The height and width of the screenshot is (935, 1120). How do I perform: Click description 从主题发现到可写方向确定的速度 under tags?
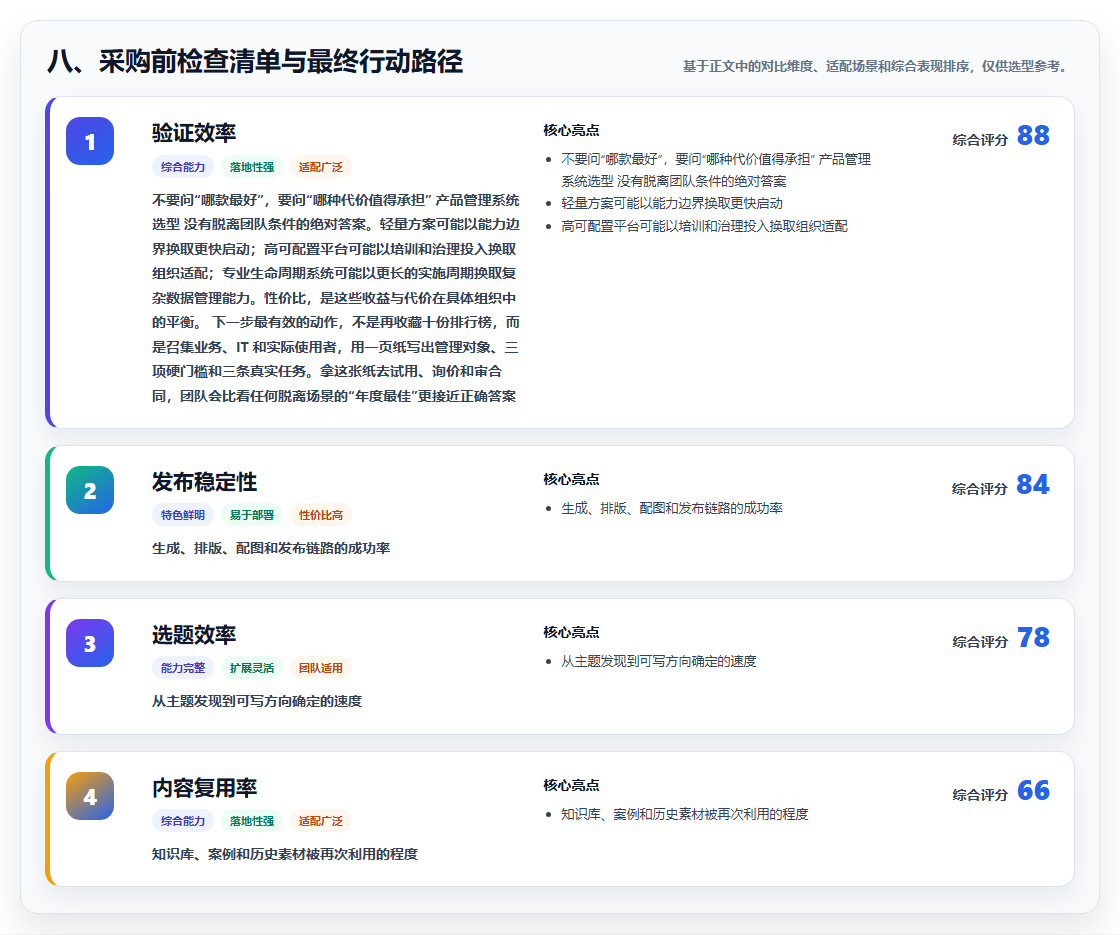pos(257,701)
